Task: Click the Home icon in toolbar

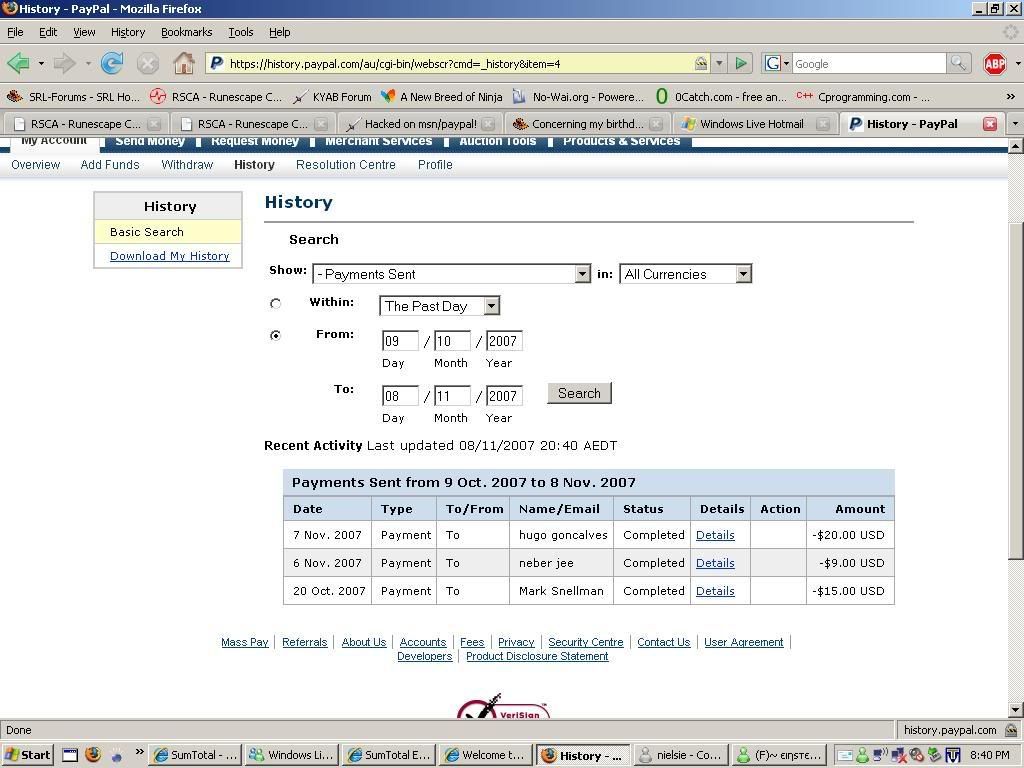Action: pos(183,64)
